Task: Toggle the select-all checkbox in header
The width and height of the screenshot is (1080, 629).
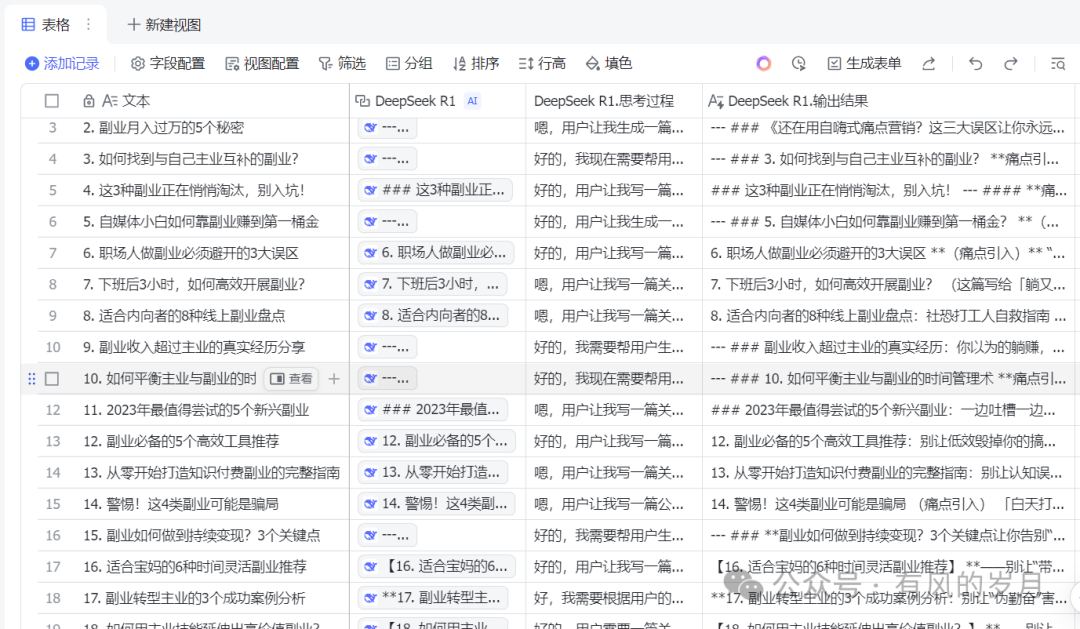Action: coord(52,101)
